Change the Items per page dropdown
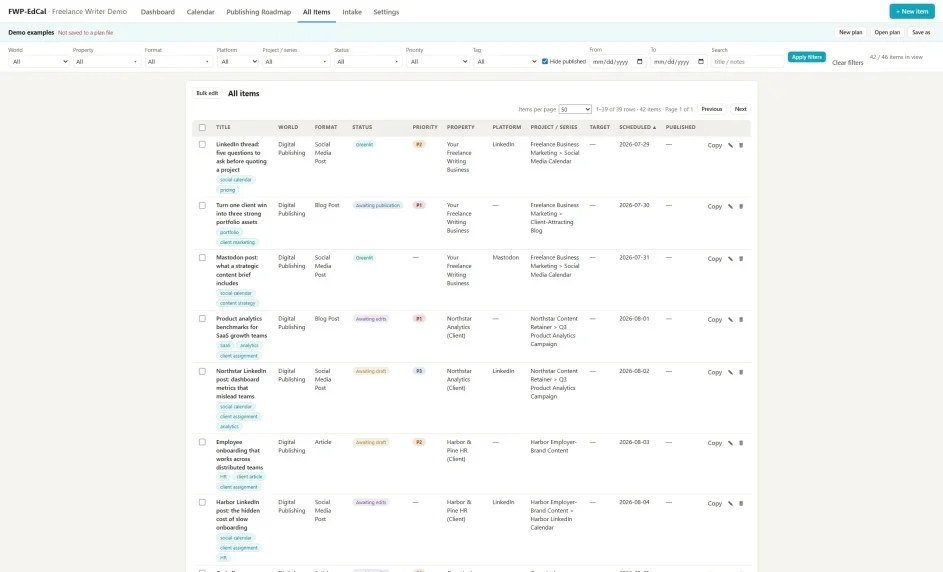Viewport: 943px width, 572px height. pos(575,109)
